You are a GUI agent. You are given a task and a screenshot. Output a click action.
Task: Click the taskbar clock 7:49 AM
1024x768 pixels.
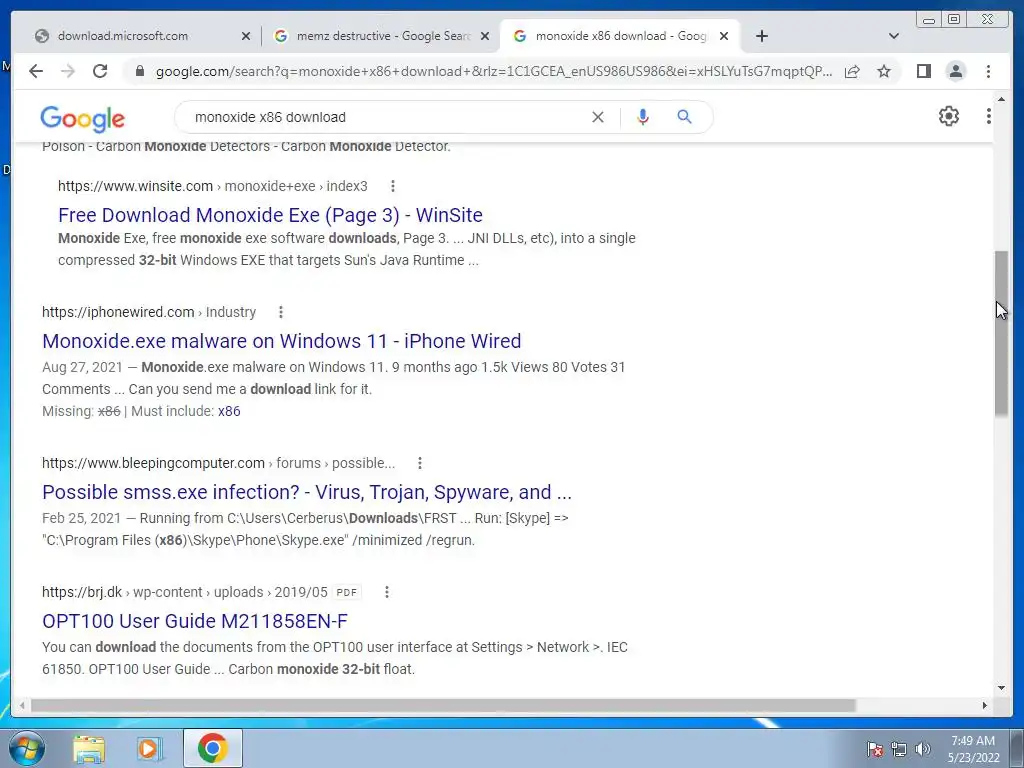click(973, 749)
